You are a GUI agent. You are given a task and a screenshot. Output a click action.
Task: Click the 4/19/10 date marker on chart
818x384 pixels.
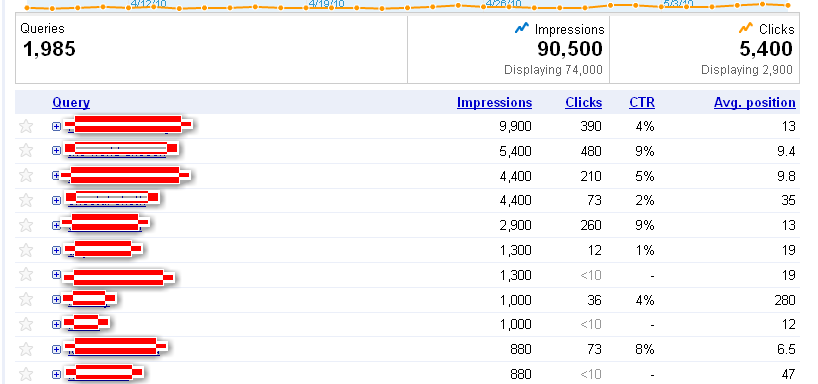coord(327,4)
